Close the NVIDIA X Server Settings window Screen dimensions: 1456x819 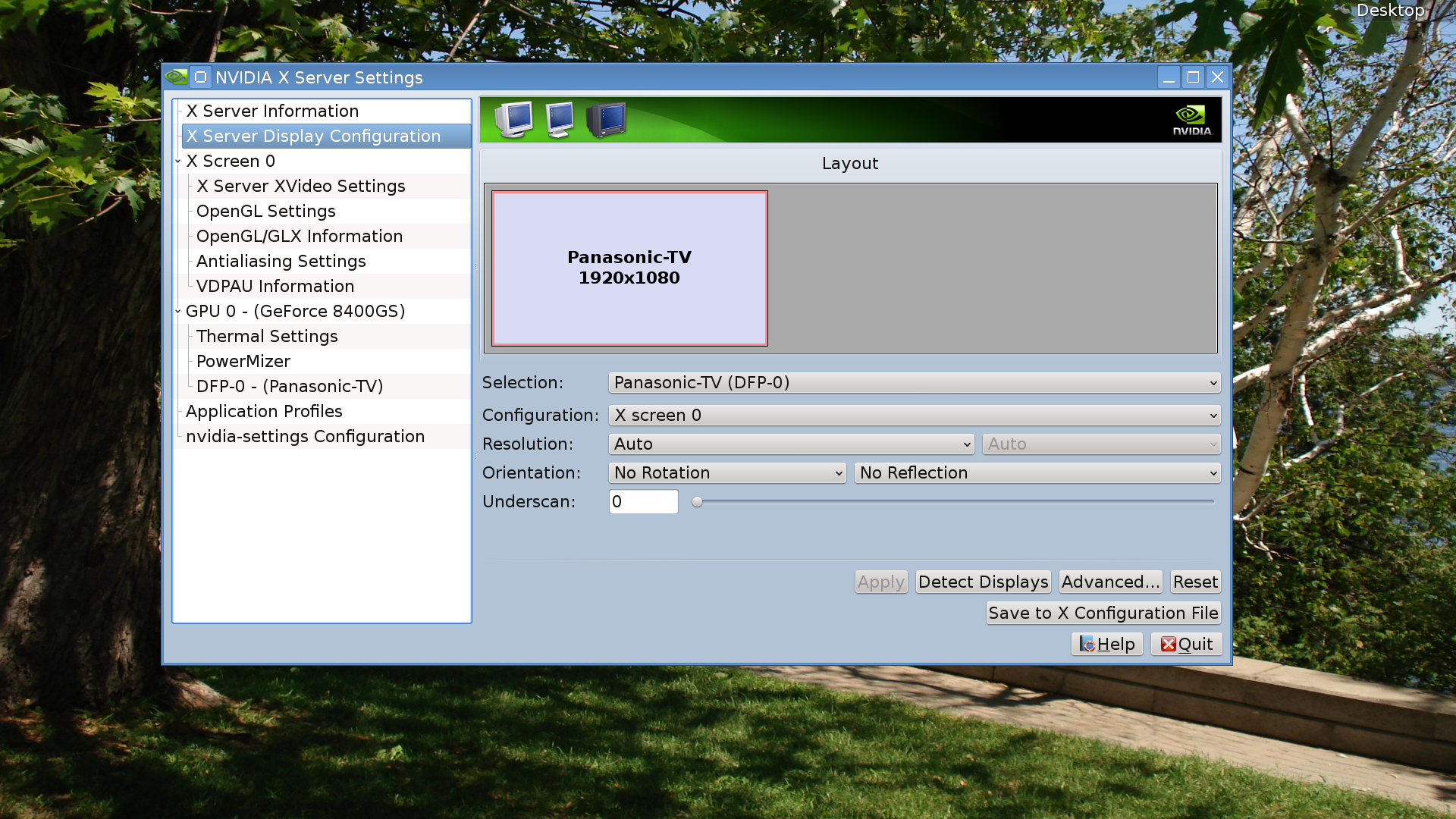[1217, 77]
